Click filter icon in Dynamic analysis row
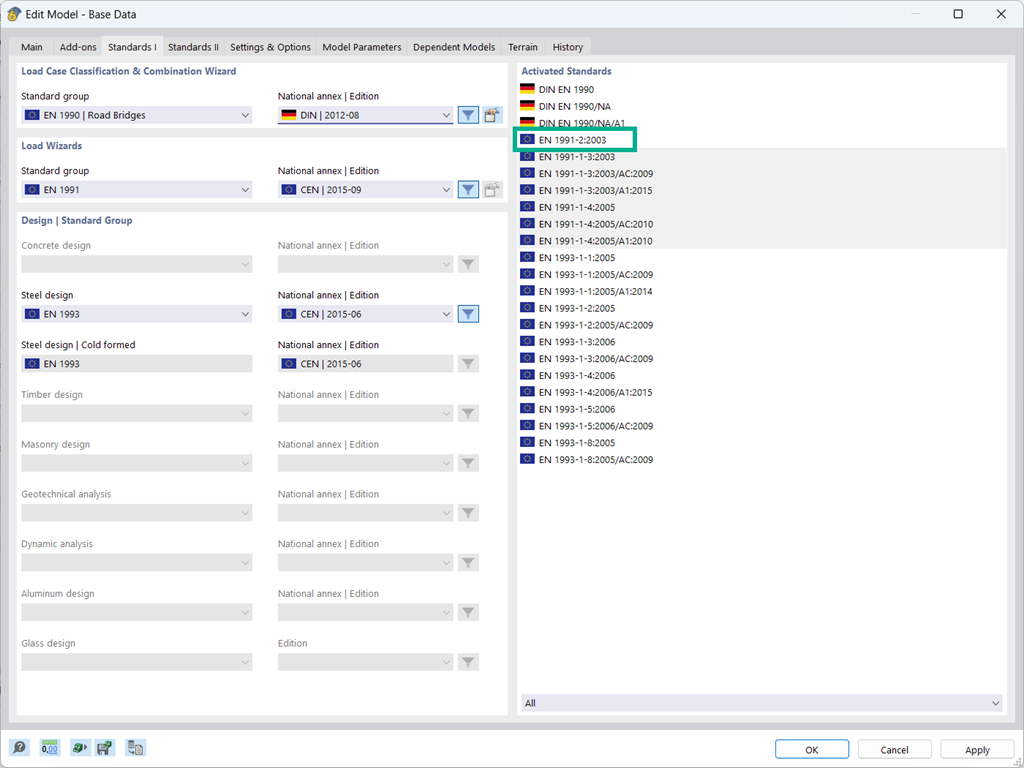The height and width of the screenshot is (768, 1024). tap(468, 562)
